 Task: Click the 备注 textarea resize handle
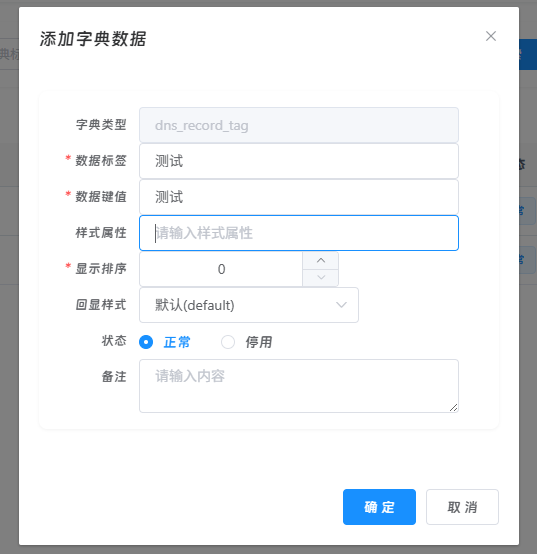tap(454, 408)
